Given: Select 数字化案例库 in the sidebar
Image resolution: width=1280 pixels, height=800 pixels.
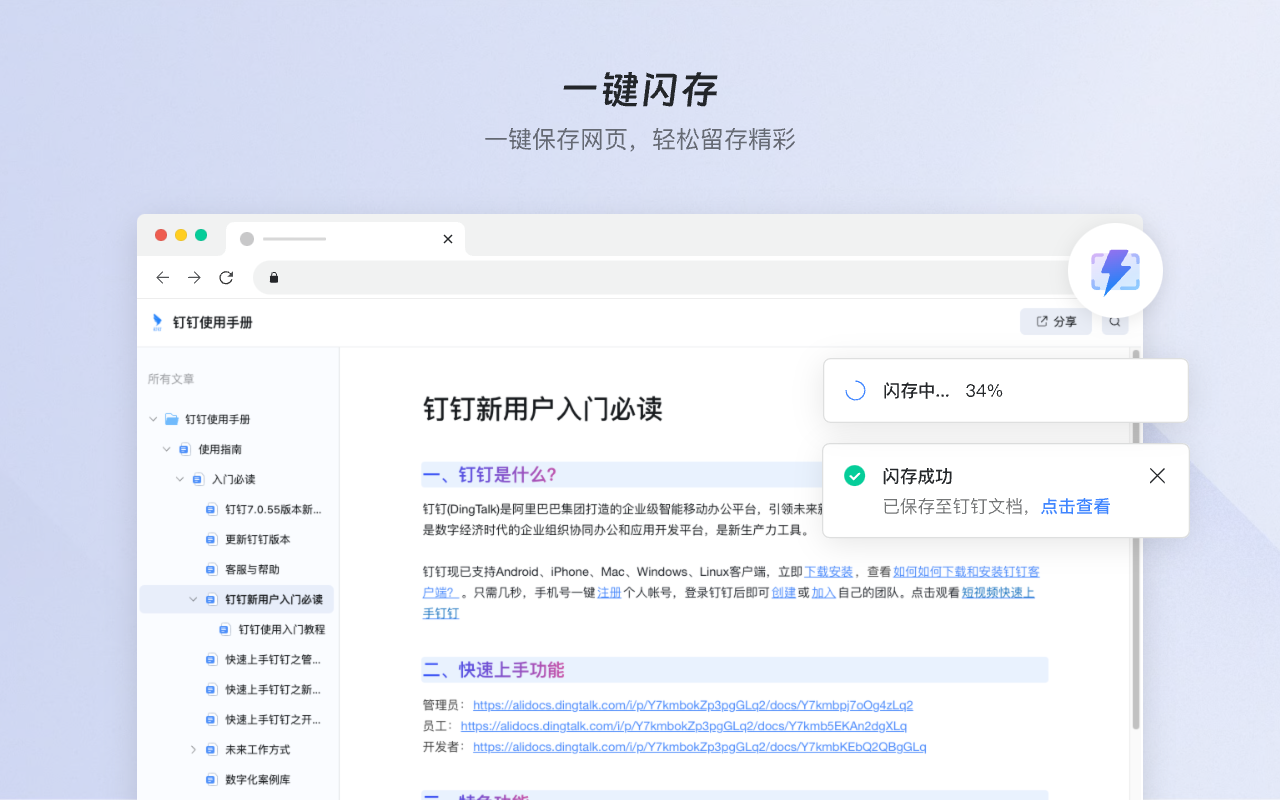Looking at the screenshot, I should pos(259,779).
